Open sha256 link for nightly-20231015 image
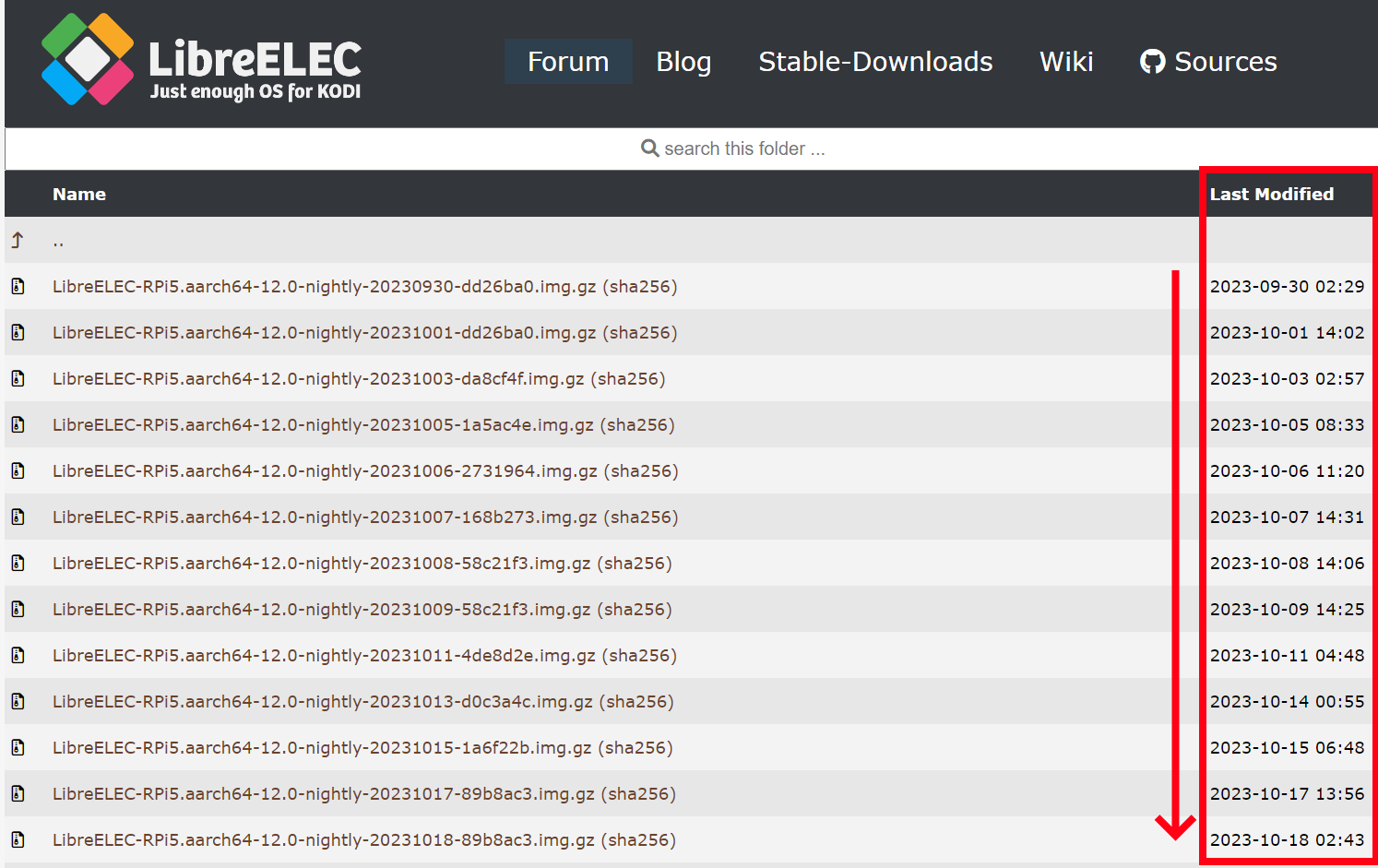This screenshot has width=1378, height=868. click(x=636, y=748)
